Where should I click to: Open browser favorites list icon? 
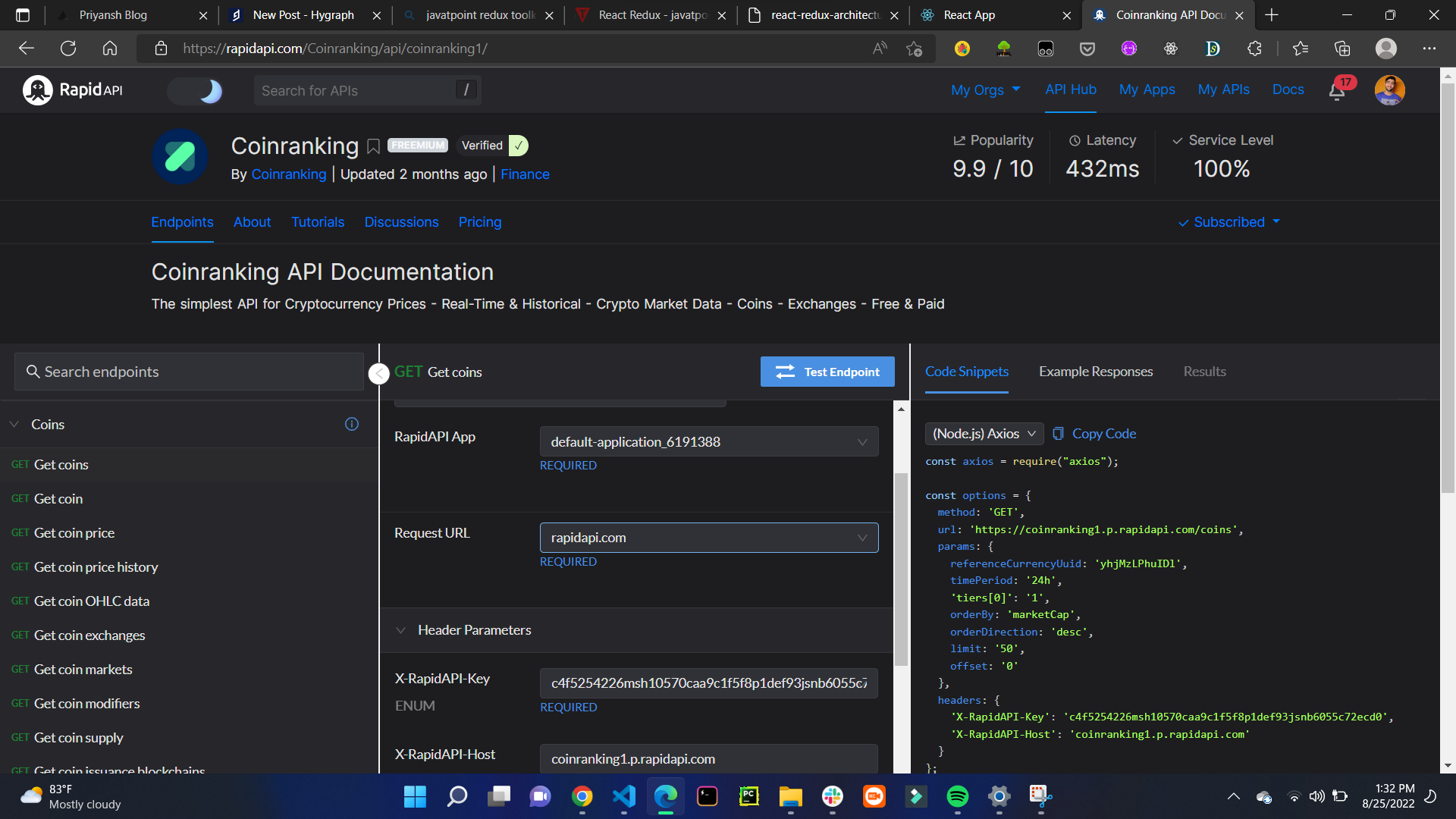tap(1301, 49)
